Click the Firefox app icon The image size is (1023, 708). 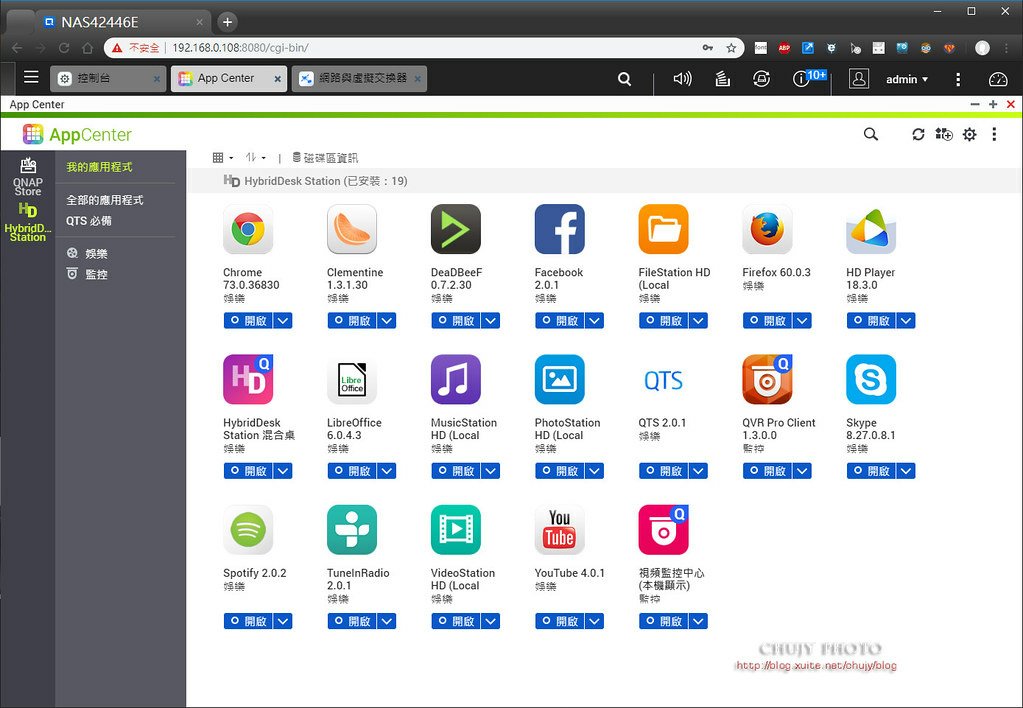click(767, 229)
